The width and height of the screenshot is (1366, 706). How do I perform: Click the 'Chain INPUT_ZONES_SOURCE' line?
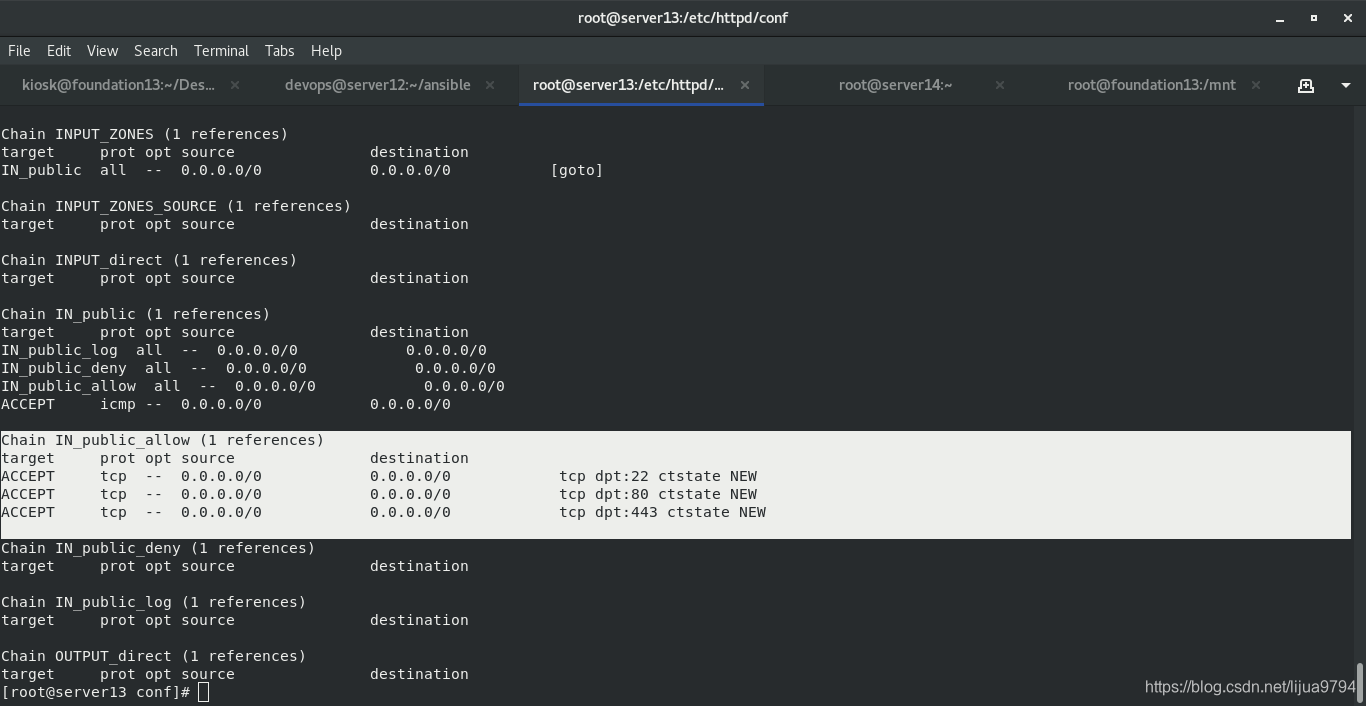[176, 206]
